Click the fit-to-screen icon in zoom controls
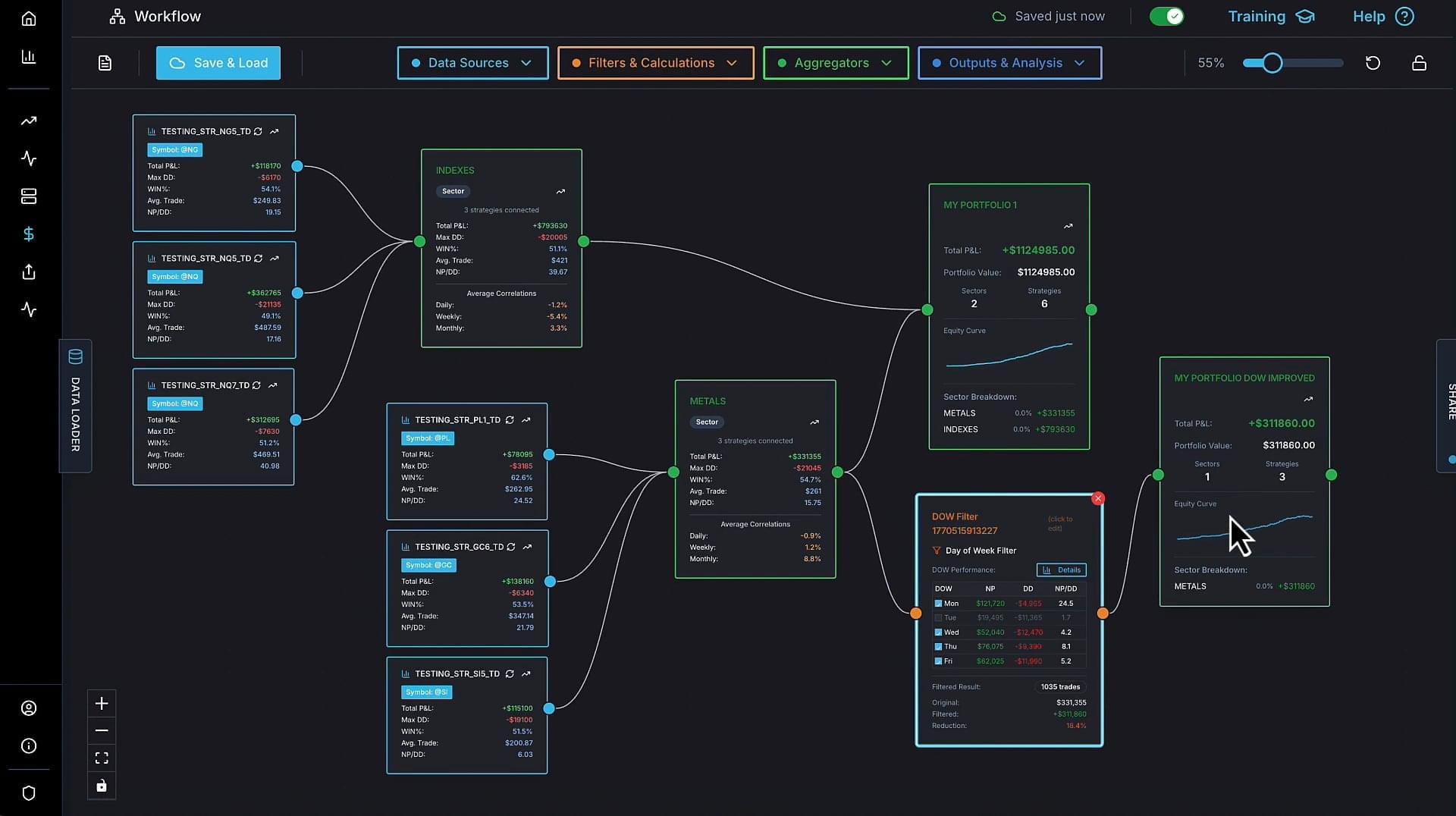1456x816 pixels. click(102, 758)
